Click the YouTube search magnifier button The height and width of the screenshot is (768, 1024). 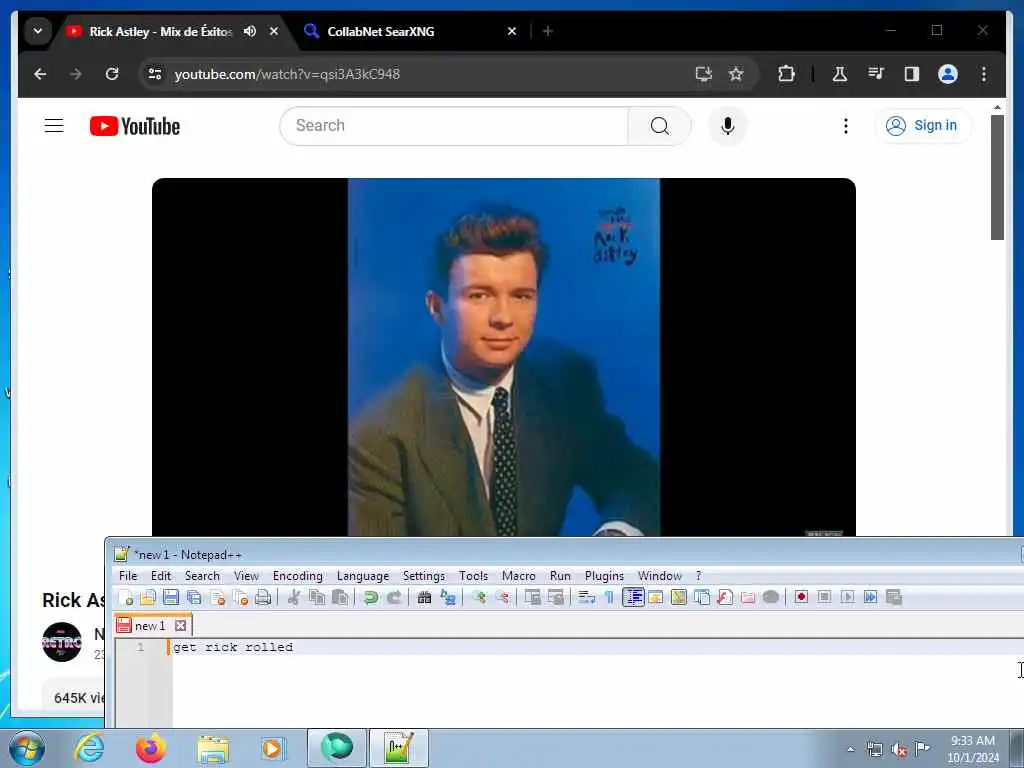[x=660, y=125]
